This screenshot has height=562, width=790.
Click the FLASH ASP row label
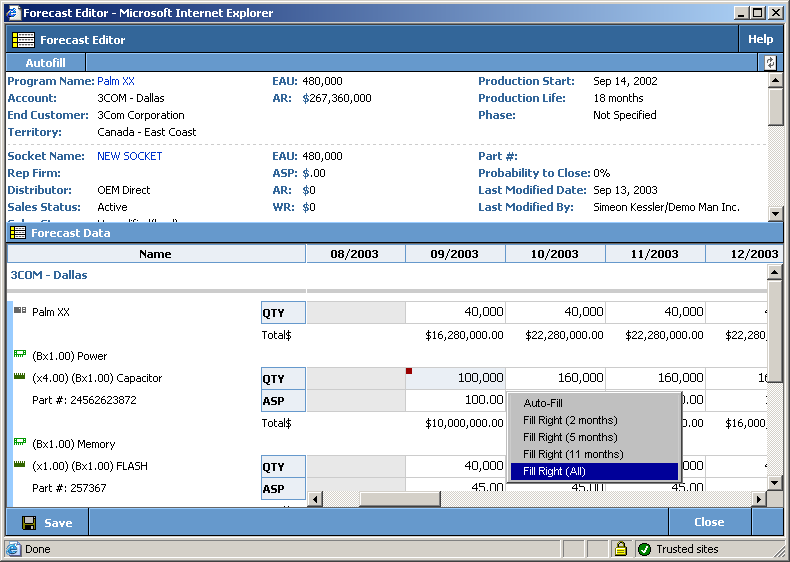(283, 488)
